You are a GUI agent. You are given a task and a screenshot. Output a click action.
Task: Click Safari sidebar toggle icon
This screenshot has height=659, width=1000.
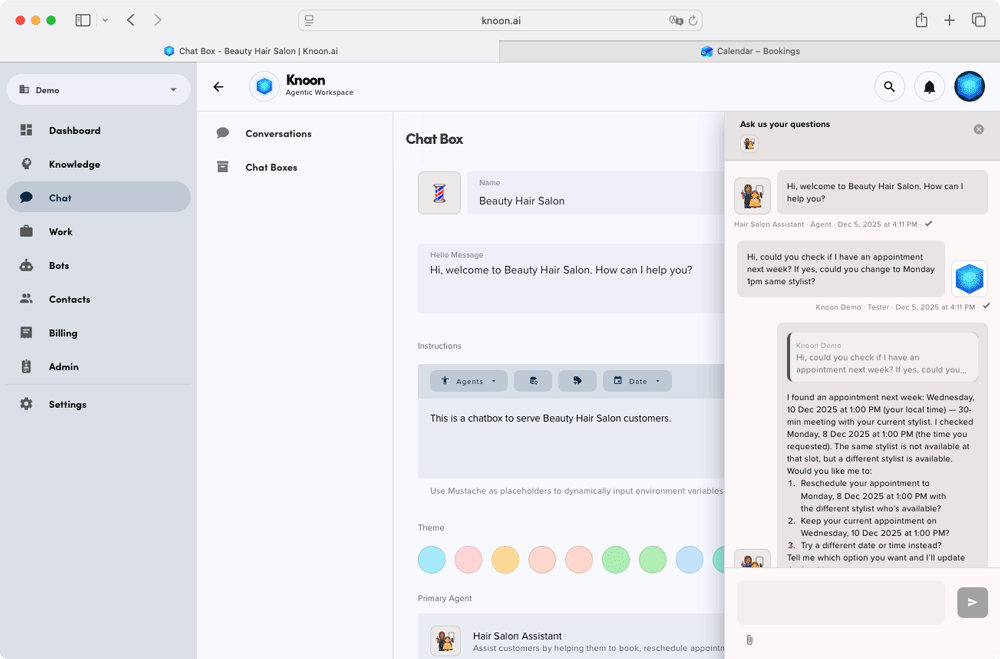click(83, 20)
